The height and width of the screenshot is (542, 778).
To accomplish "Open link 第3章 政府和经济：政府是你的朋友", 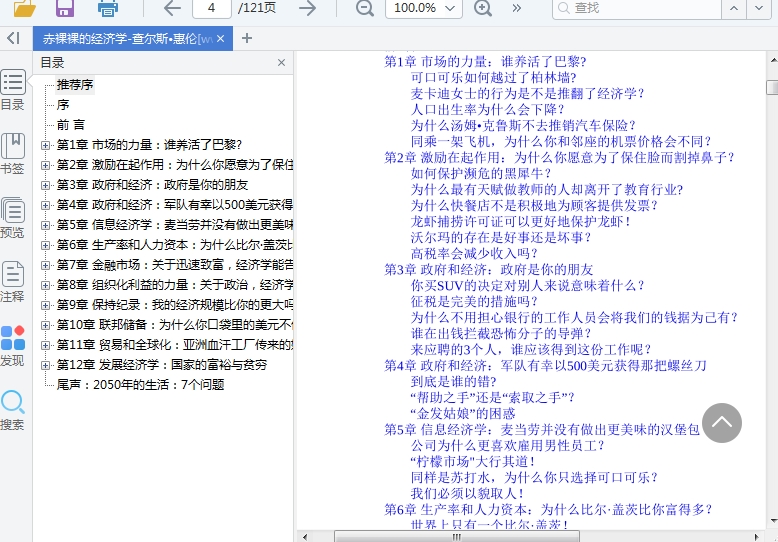I will point(489,270).
